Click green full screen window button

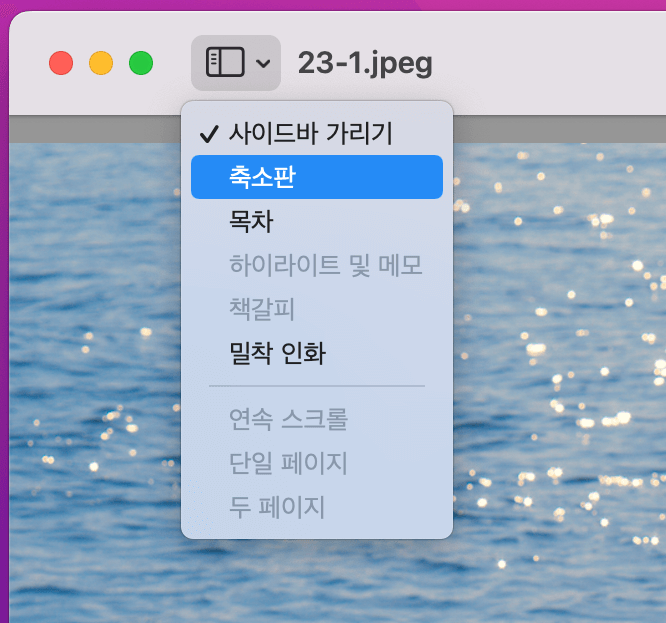[x=141, y=63]
